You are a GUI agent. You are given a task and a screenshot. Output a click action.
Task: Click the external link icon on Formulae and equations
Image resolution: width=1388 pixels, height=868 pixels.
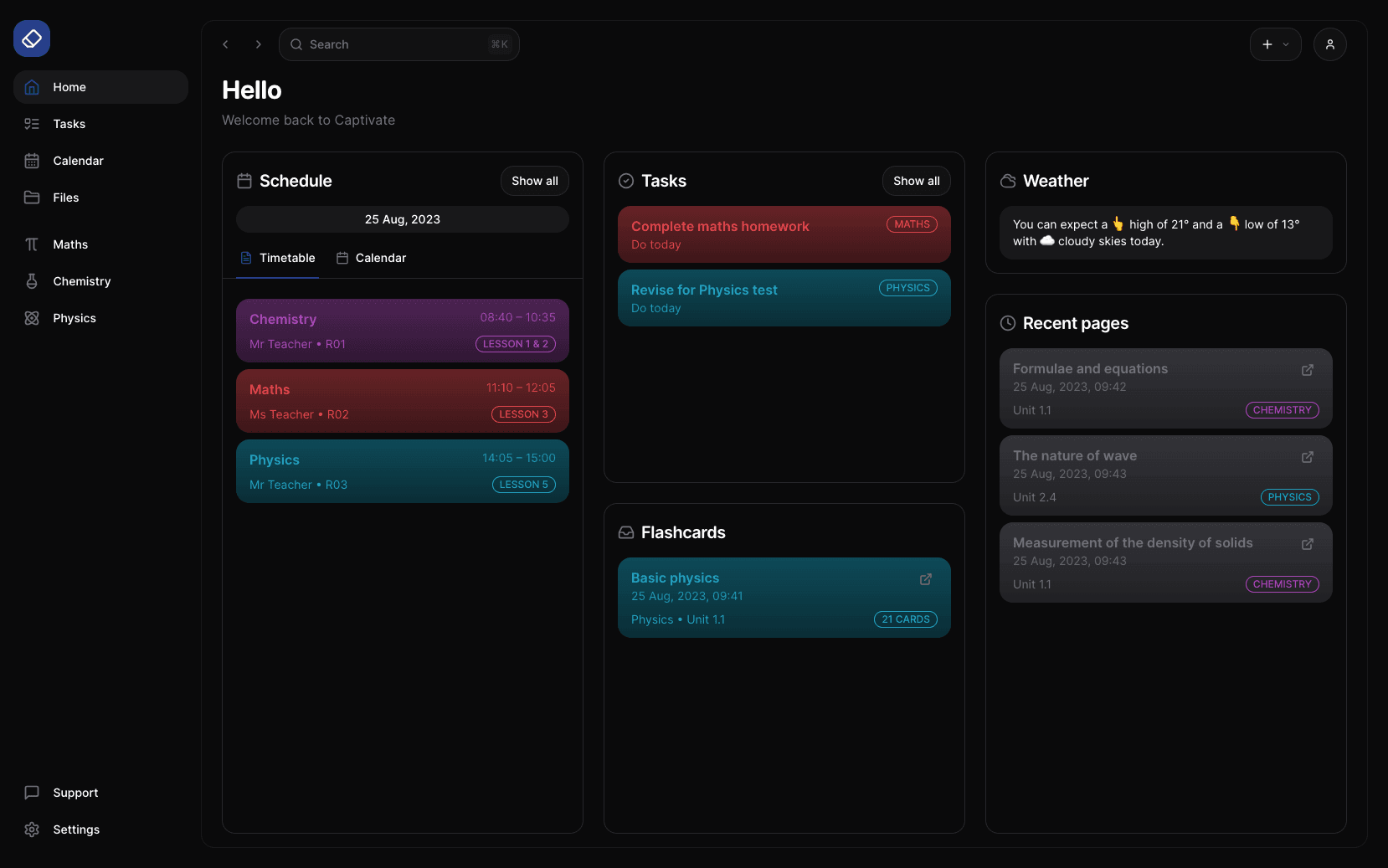tap(1308, 370)
